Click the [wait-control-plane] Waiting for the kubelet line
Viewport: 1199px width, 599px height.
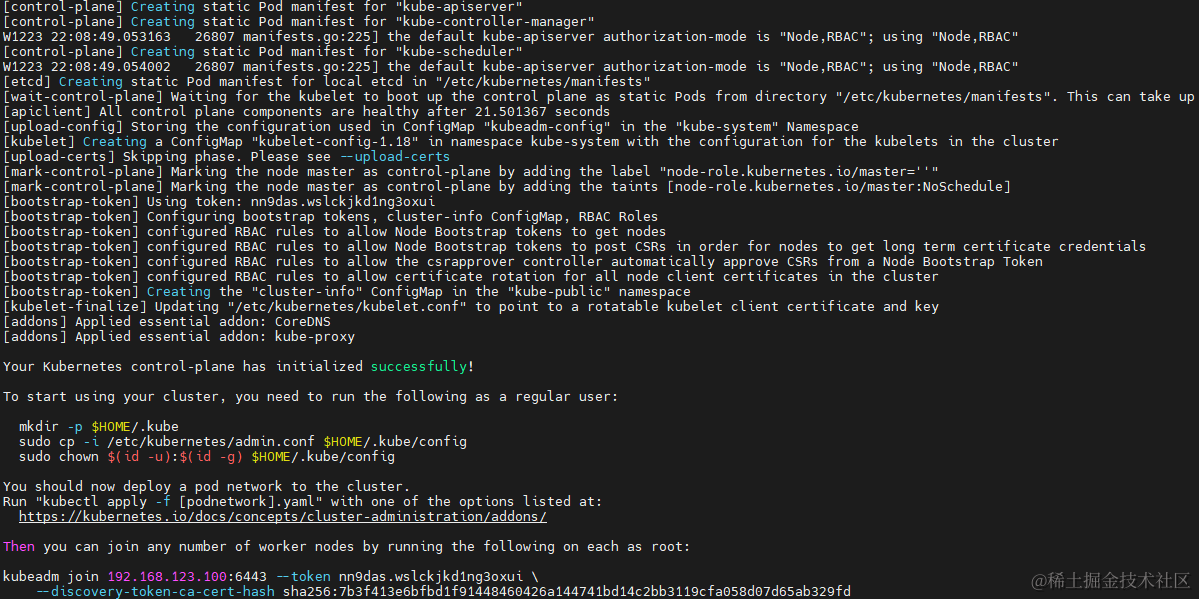[x=600, y=97]
